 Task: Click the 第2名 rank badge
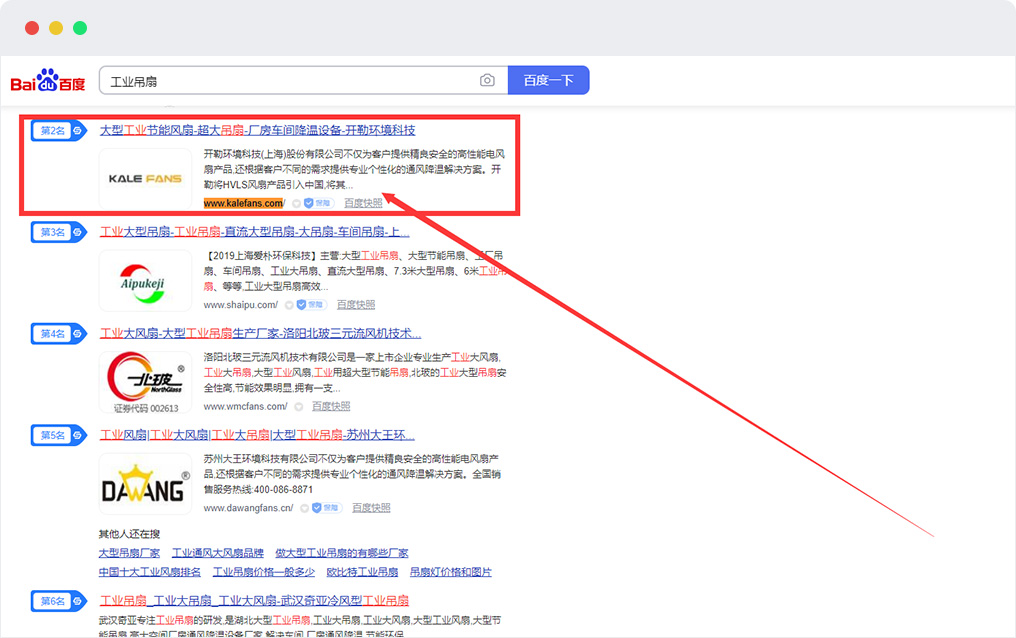pyautogui.click(x=59, y=131)
